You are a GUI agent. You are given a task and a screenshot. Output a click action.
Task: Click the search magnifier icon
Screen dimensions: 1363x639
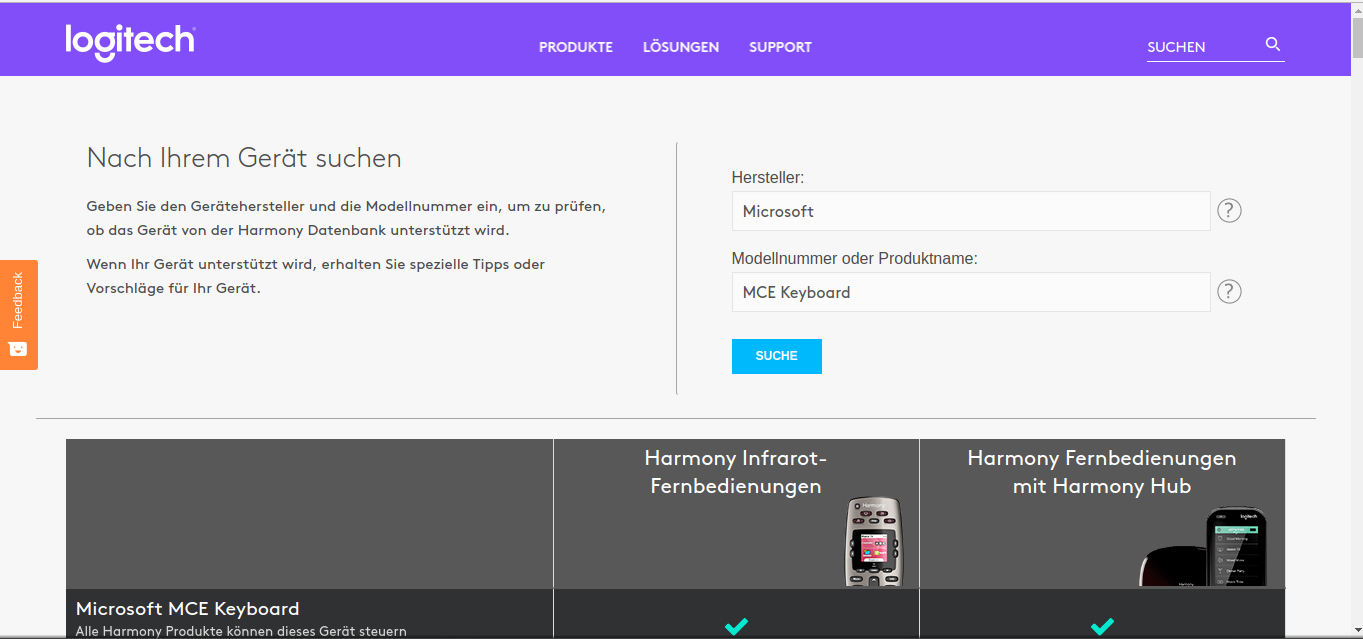(1273, 44)
